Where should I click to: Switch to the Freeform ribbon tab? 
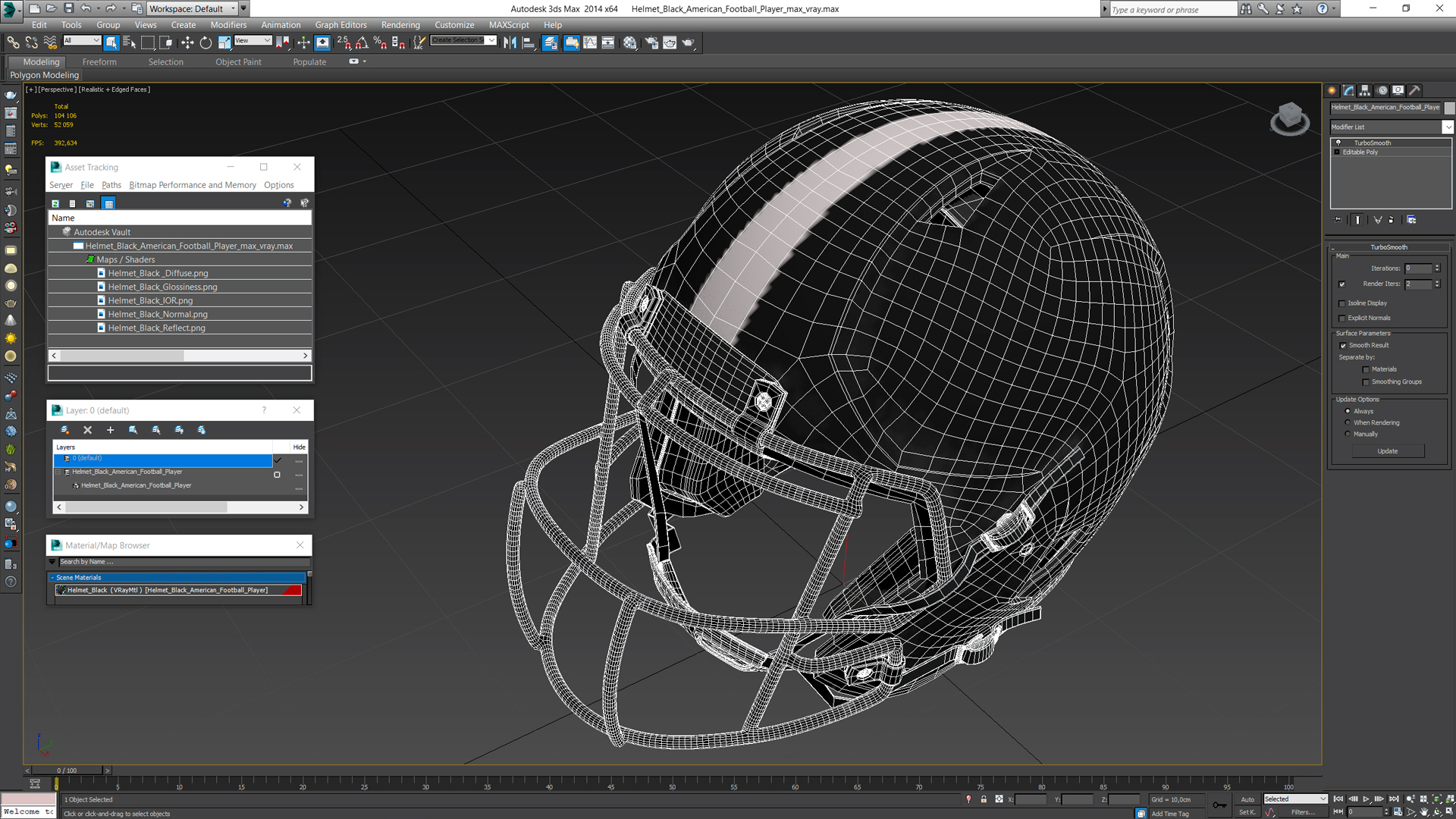tap(99, 62)
